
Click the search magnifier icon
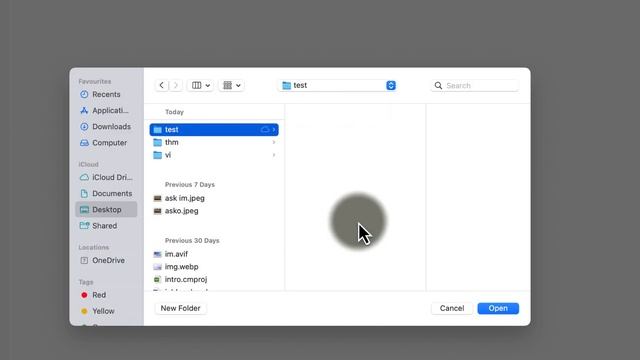point(438,85)
